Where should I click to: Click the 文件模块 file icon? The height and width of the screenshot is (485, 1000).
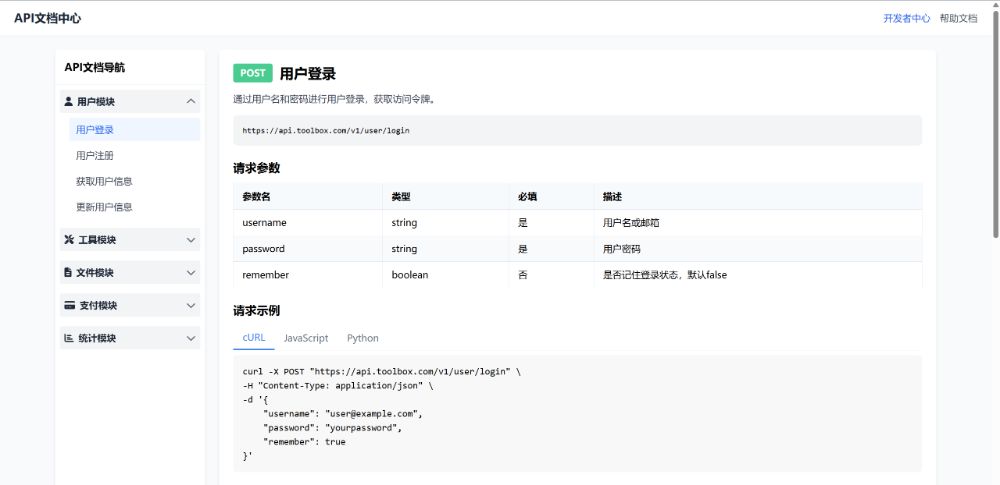tap(68, 273)
